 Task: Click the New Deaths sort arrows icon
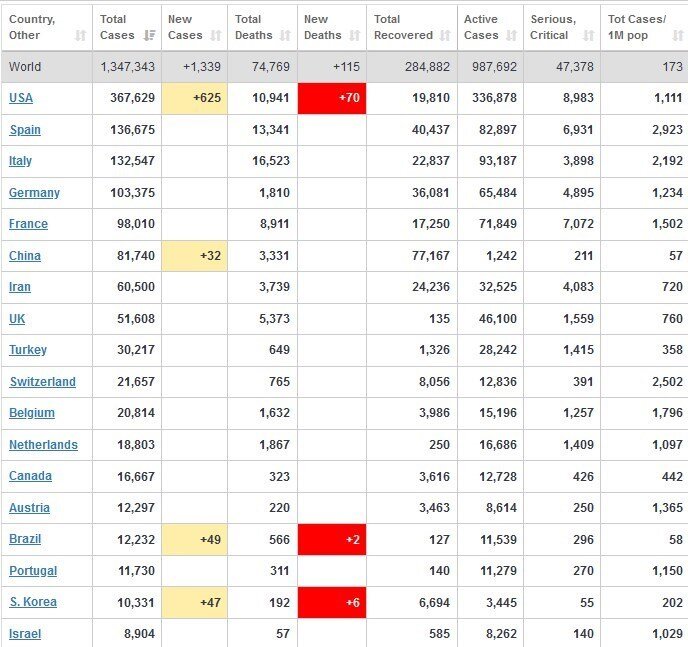pos(354,35)
